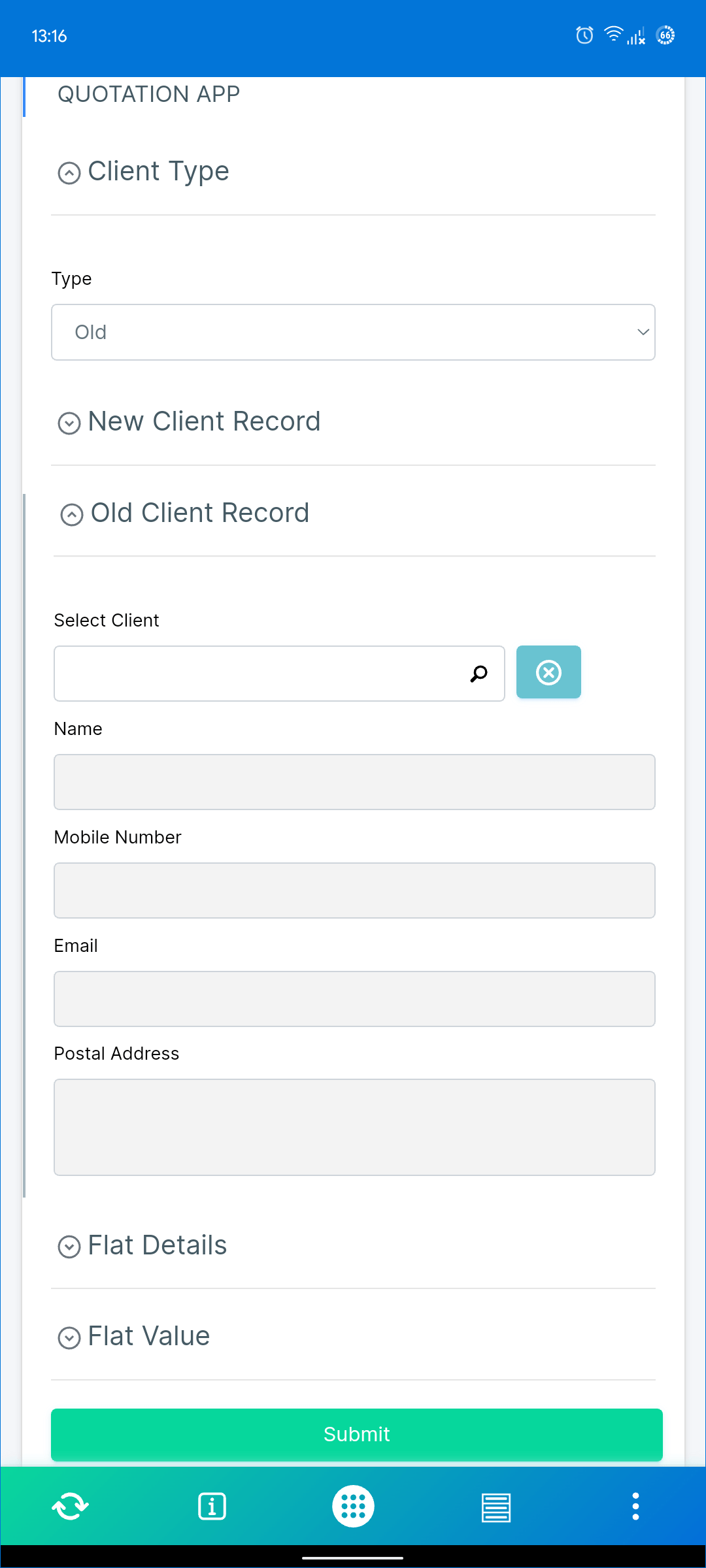Image resolution: width=706 pixels, height=1568 pixels.
Task: Open the apps grid icon in bottom bar
Action: click(353, 1507)
